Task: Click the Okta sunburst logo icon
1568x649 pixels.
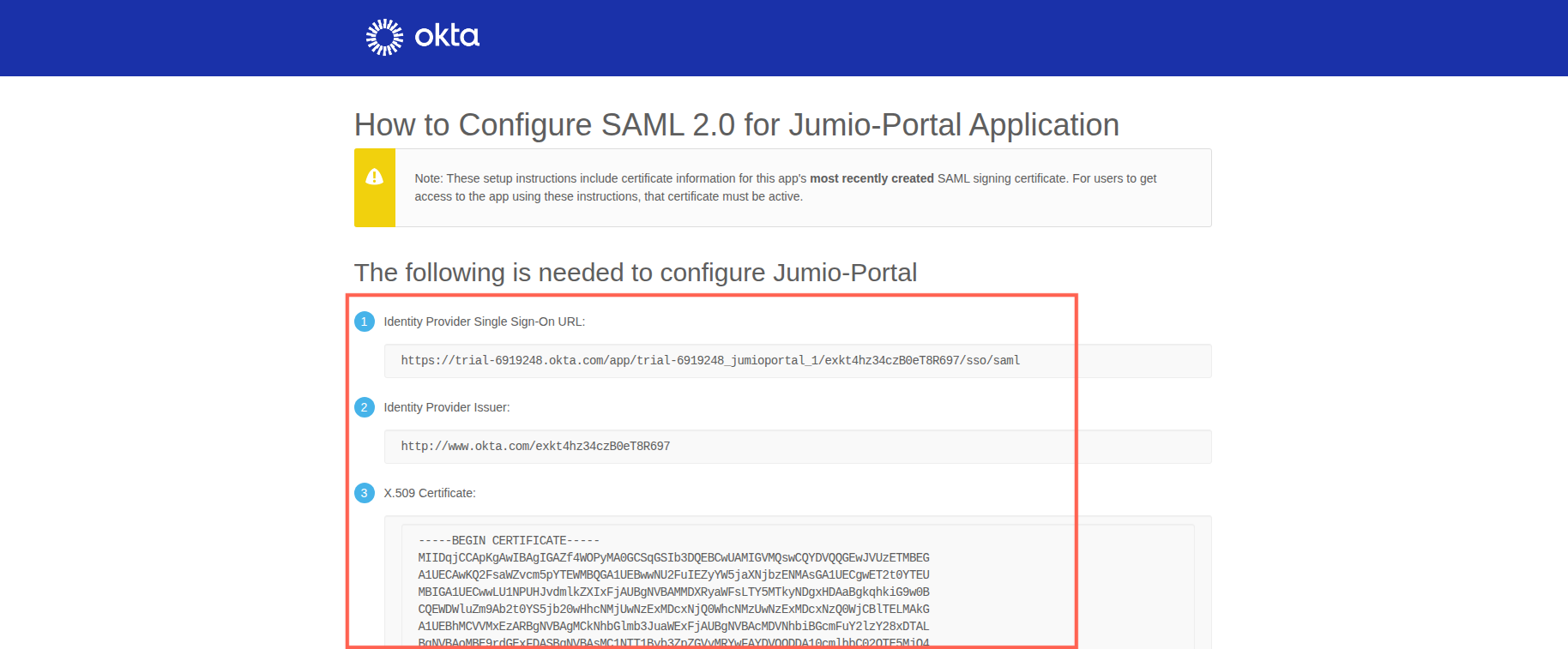Action: coord(384,37)
